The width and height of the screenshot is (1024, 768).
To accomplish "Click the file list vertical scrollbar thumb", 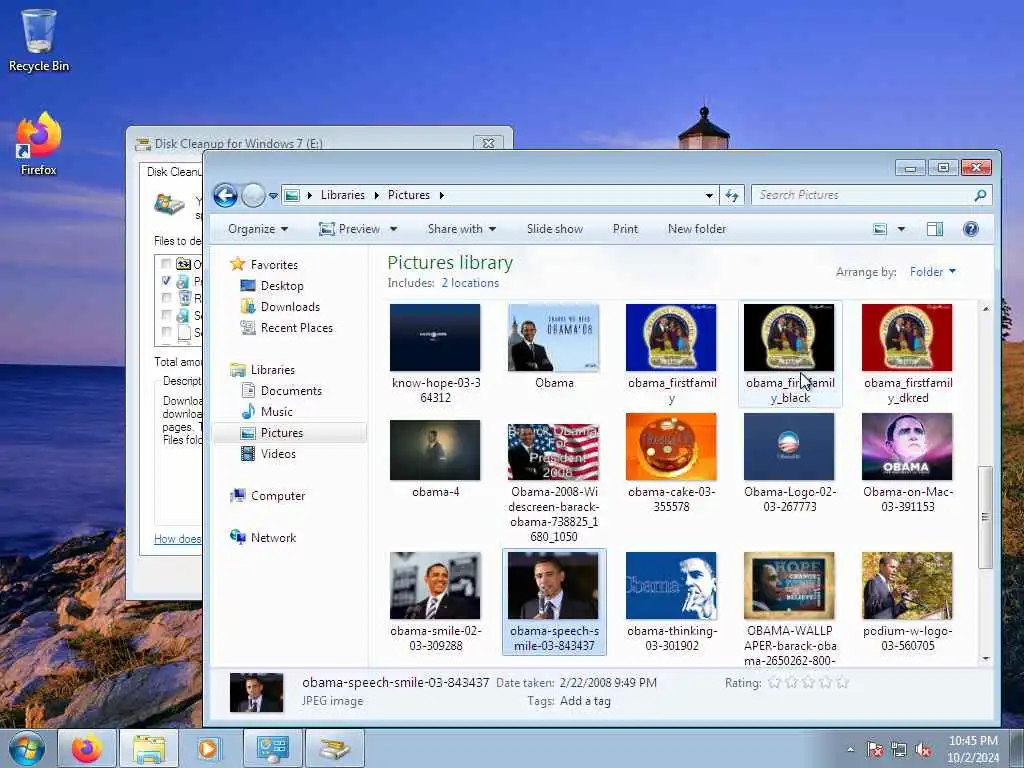I will tap(985, 517).
